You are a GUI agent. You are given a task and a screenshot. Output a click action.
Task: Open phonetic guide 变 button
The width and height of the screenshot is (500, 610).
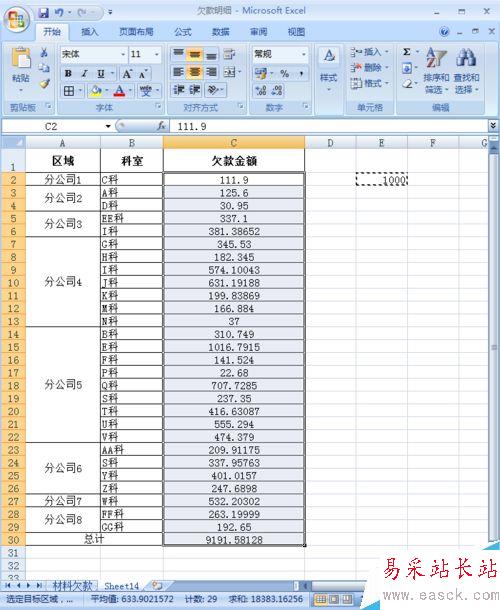146,91
